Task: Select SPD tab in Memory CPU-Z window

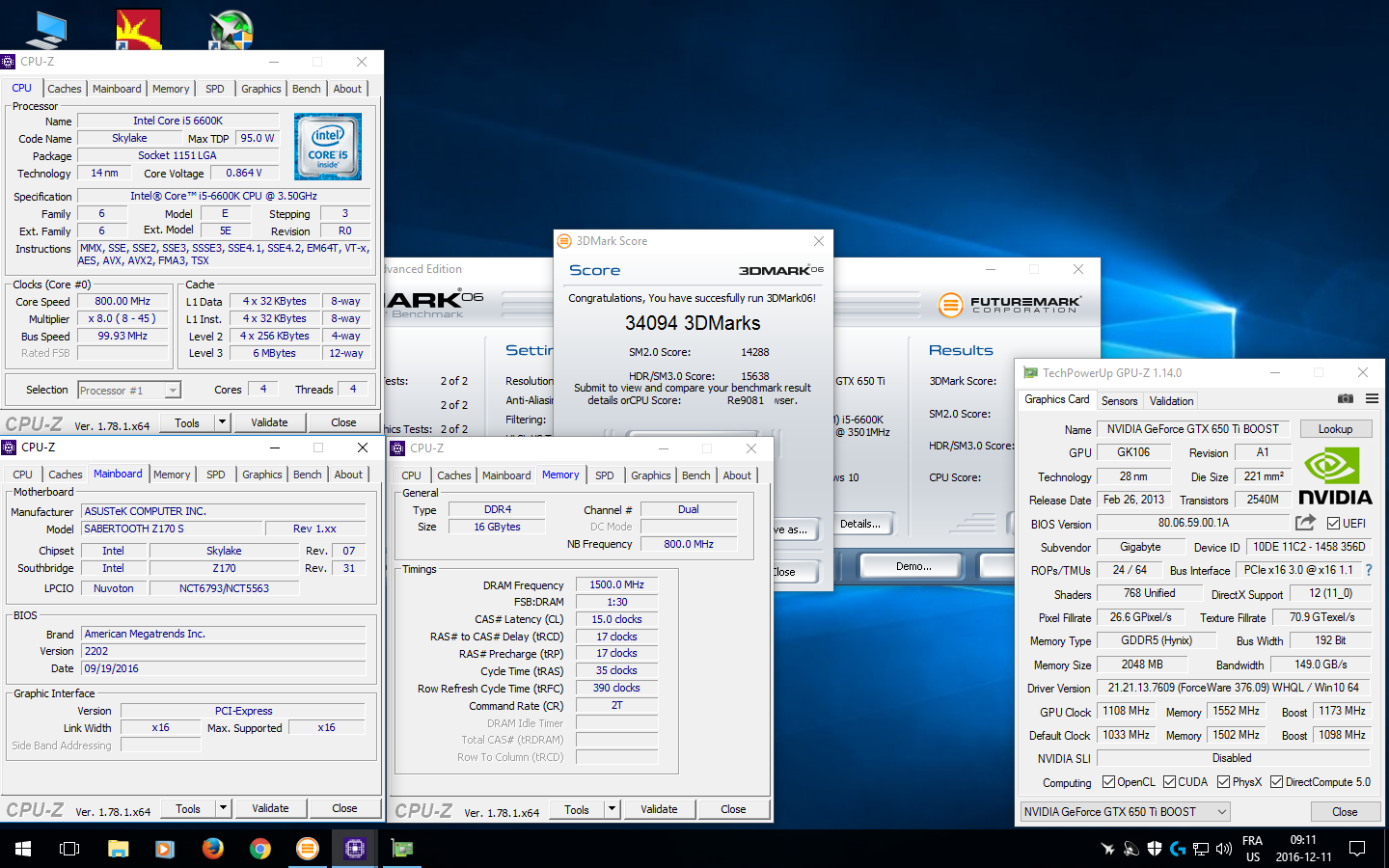Action: click(x=605, y=475)
